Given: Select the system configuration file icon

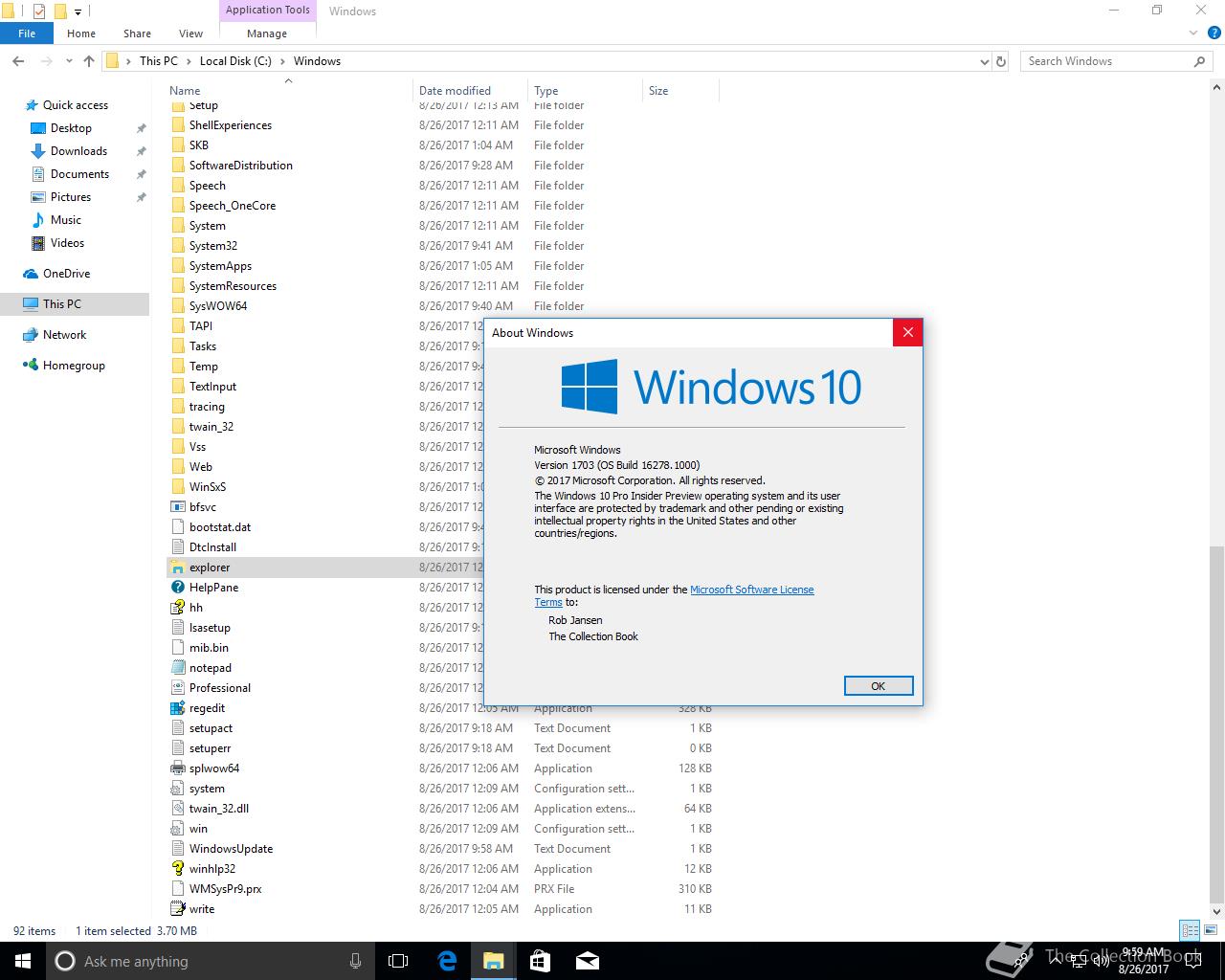Looking at the screenshot, I should click(177, 789).
